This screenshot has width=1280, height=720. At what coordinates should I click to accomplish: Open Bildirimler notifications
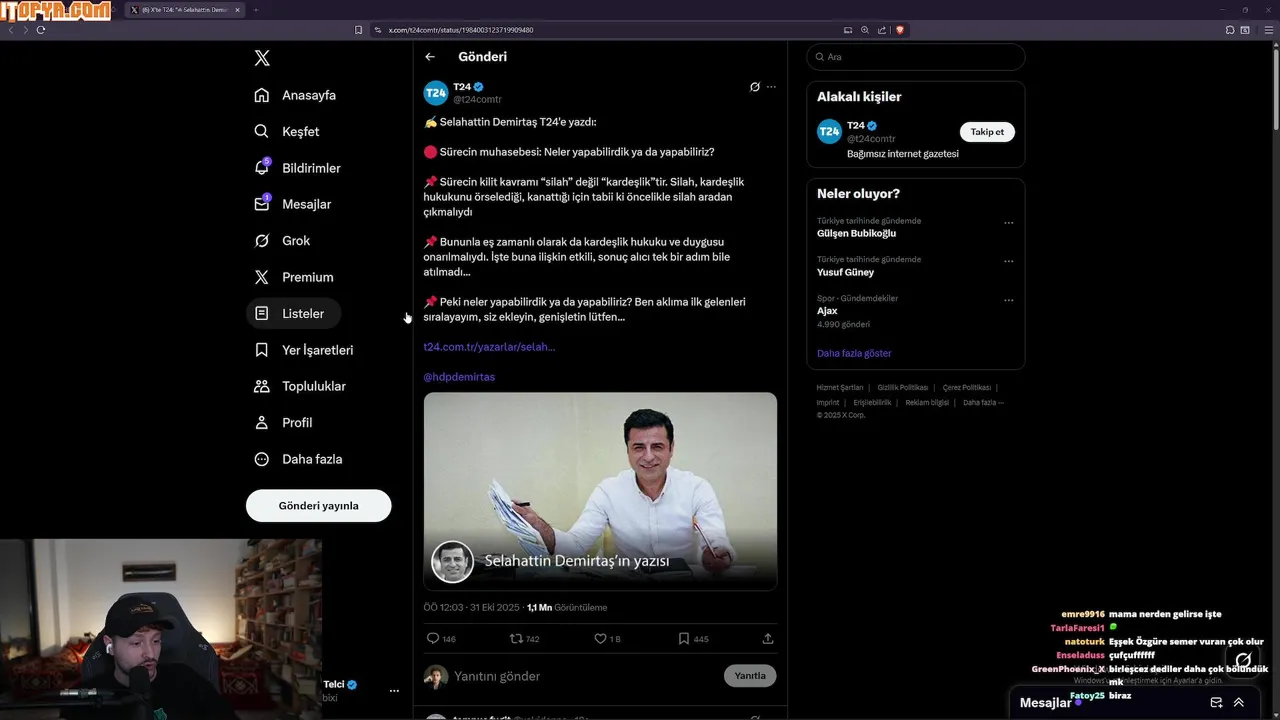(x=298, y=168)
